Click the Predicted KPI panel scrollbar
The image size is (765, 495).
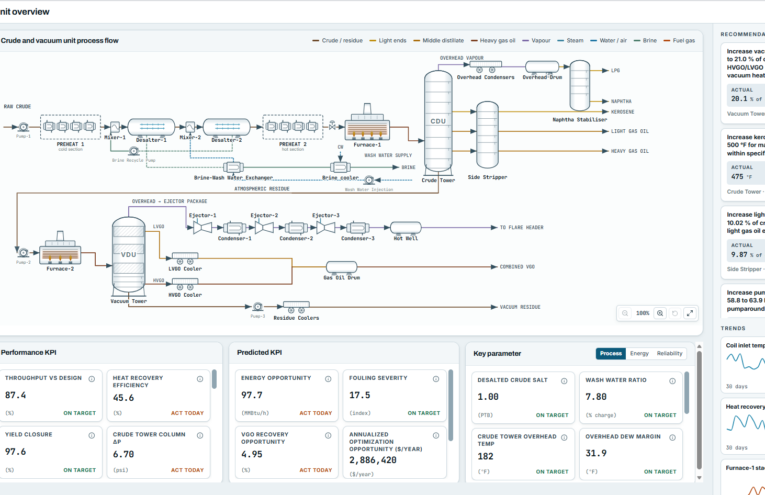[x=450, y=405]
